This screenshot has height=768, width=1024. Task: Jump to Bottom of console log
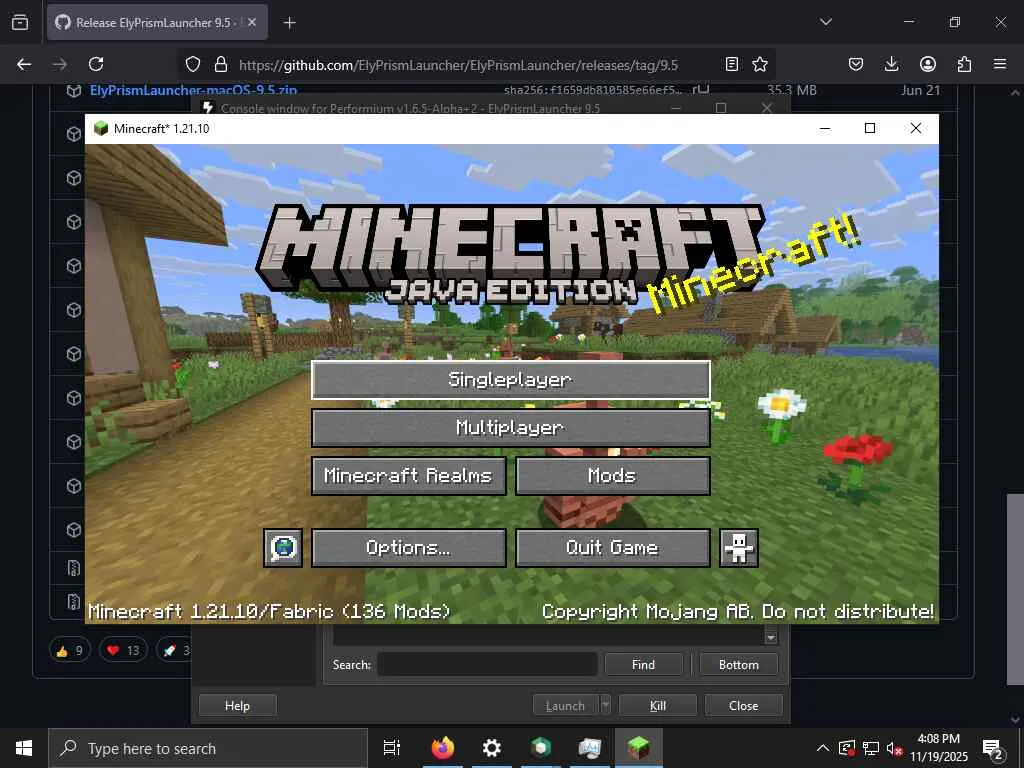pyautogui.click(x=739, y=665)
